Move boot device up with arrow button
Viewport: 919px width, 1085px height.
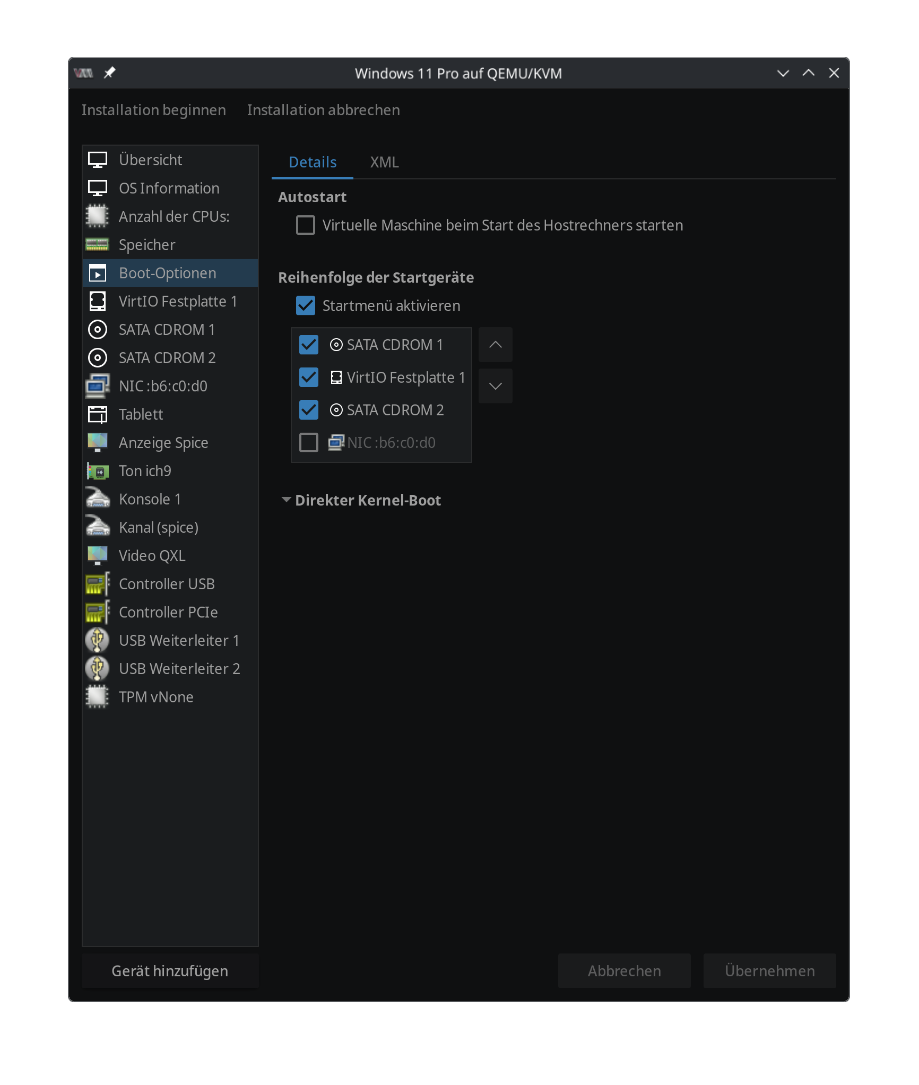pos(495,345)
